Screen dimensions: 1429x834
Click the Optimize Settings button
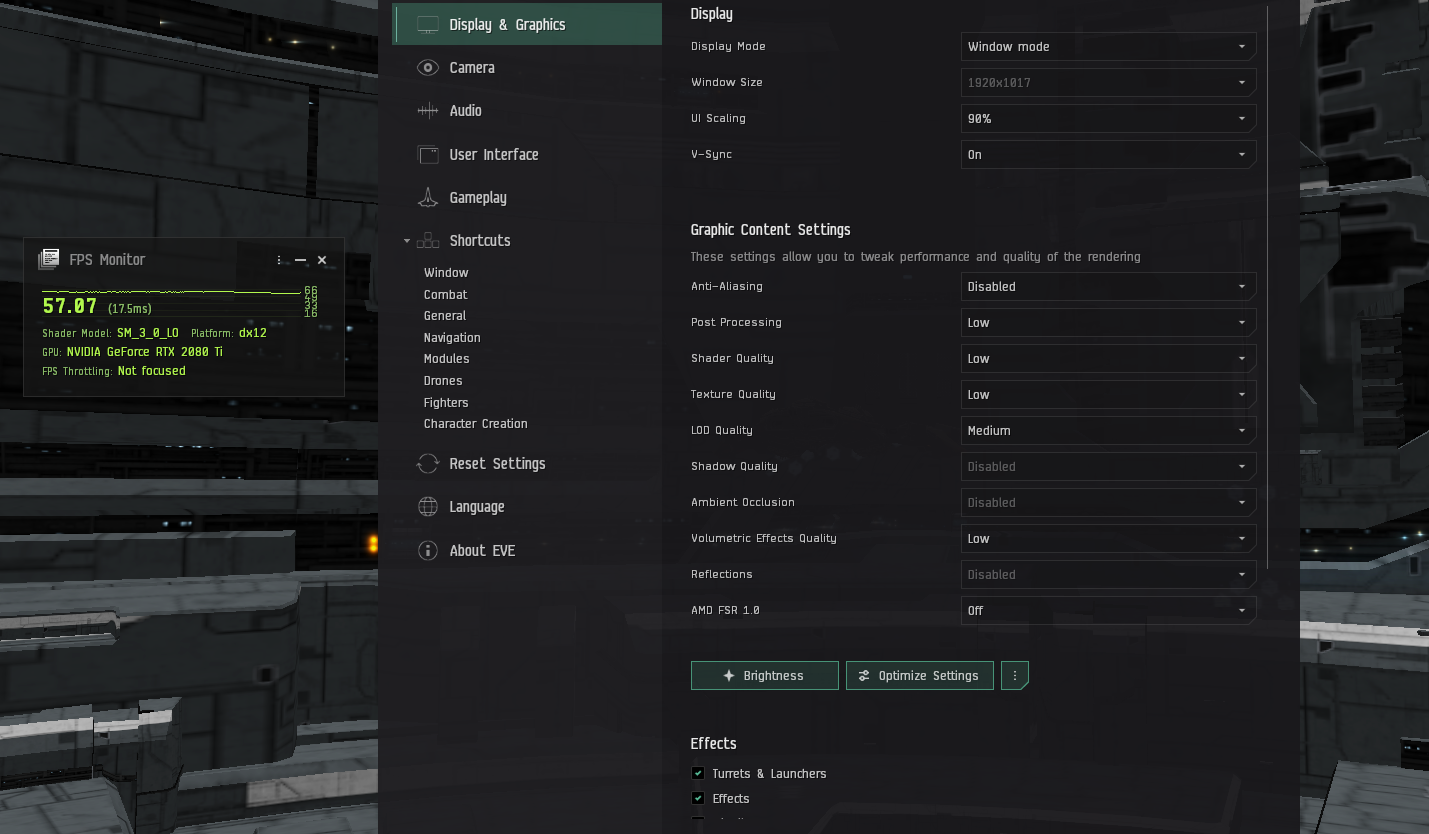coord(920,676)
